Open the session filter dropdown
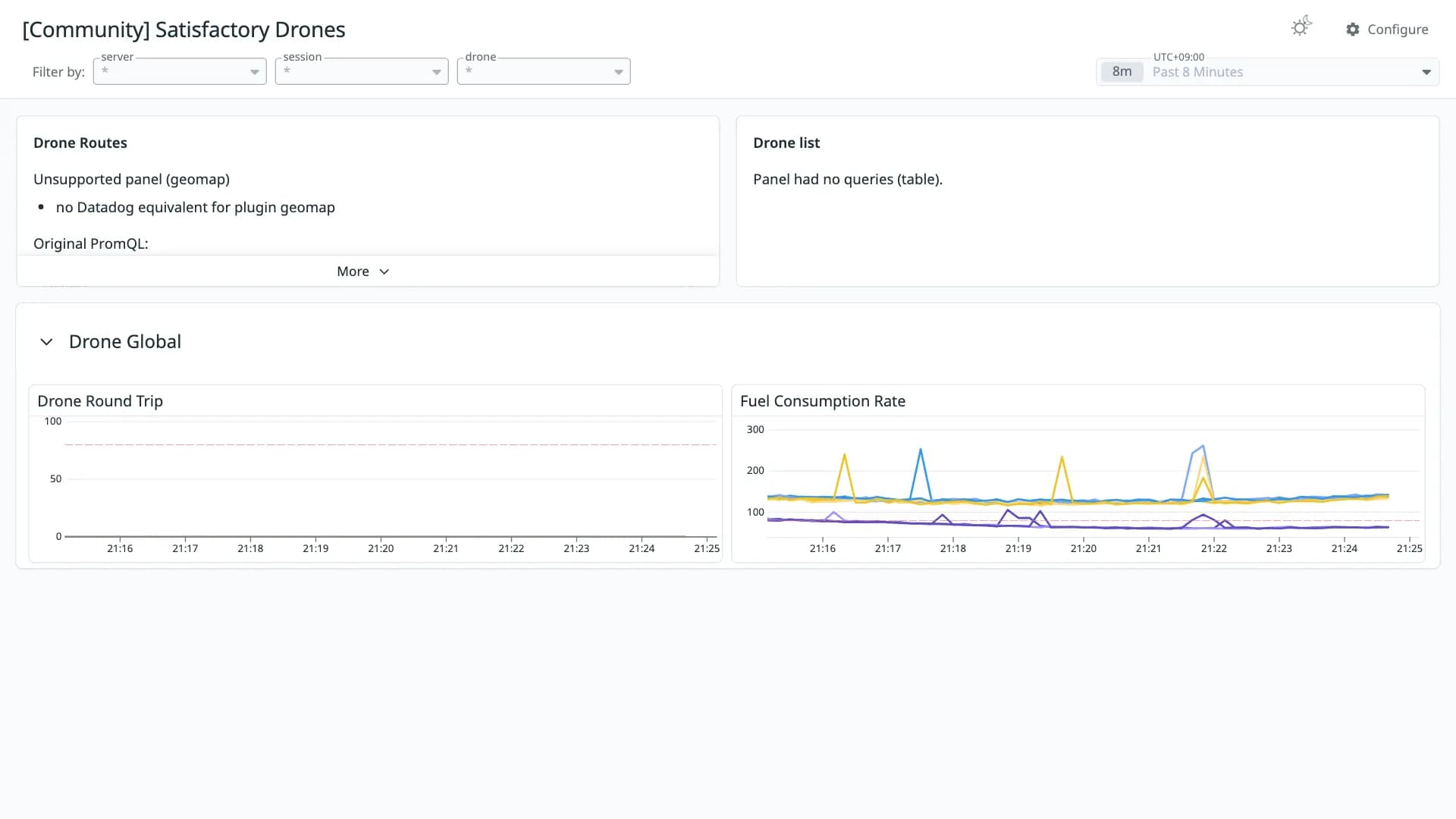This screenshot has width=1456, height=819. [362, 71]
